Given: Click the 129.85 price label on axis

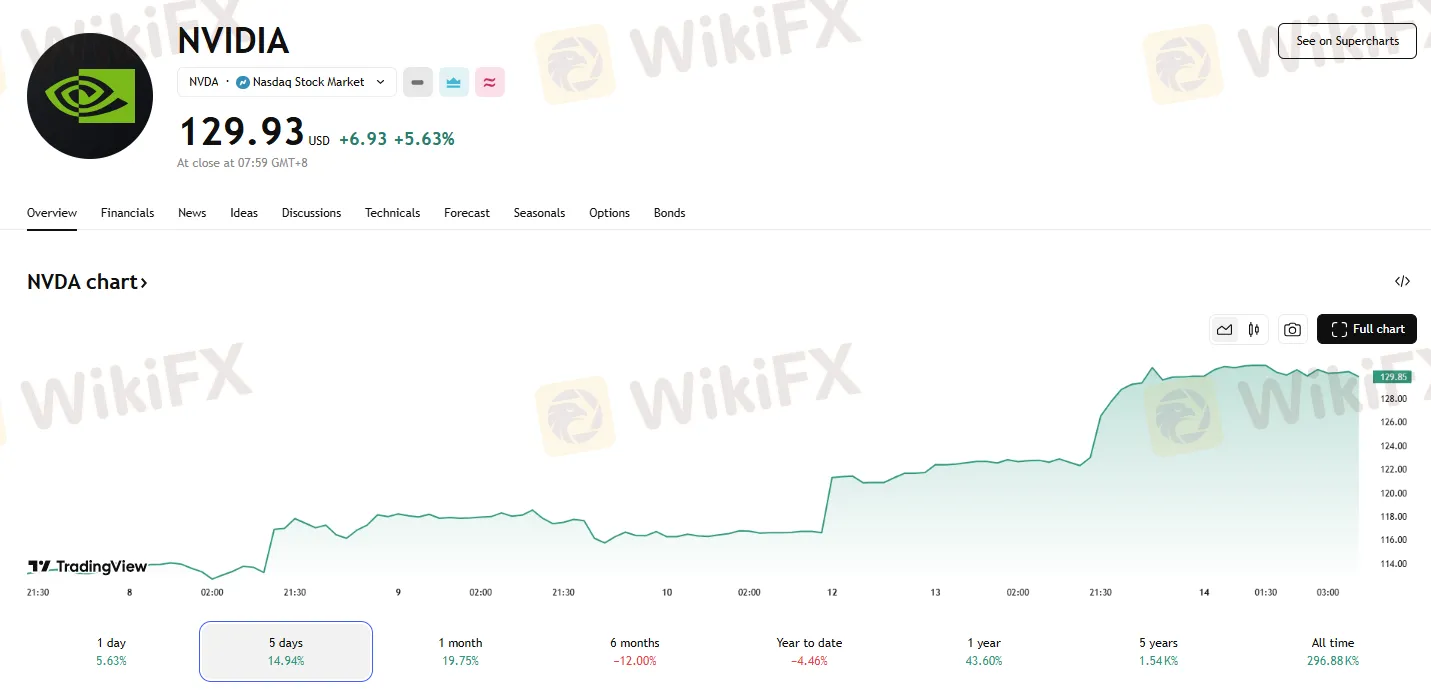Looking at the screenshot, I should click(1392, 377).
